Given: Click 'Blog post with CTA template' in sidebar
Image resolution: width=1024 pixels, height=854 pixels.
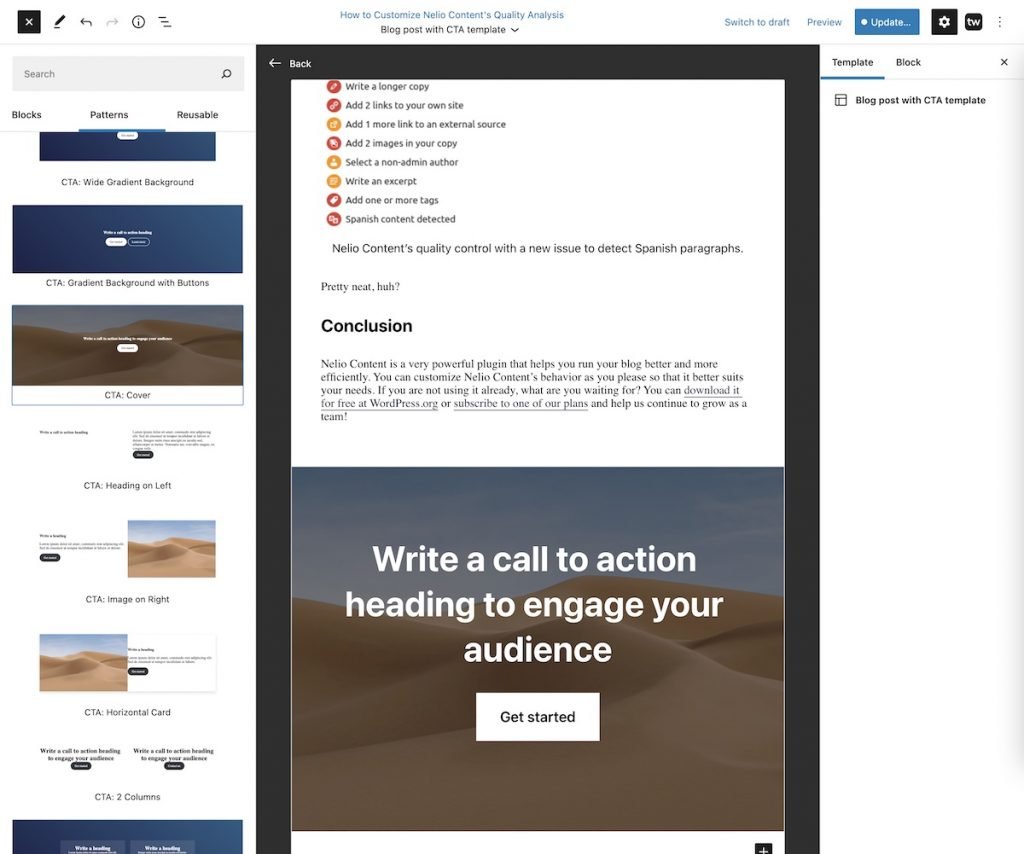Looking at the screenshot, I should [x=920, y=100].
